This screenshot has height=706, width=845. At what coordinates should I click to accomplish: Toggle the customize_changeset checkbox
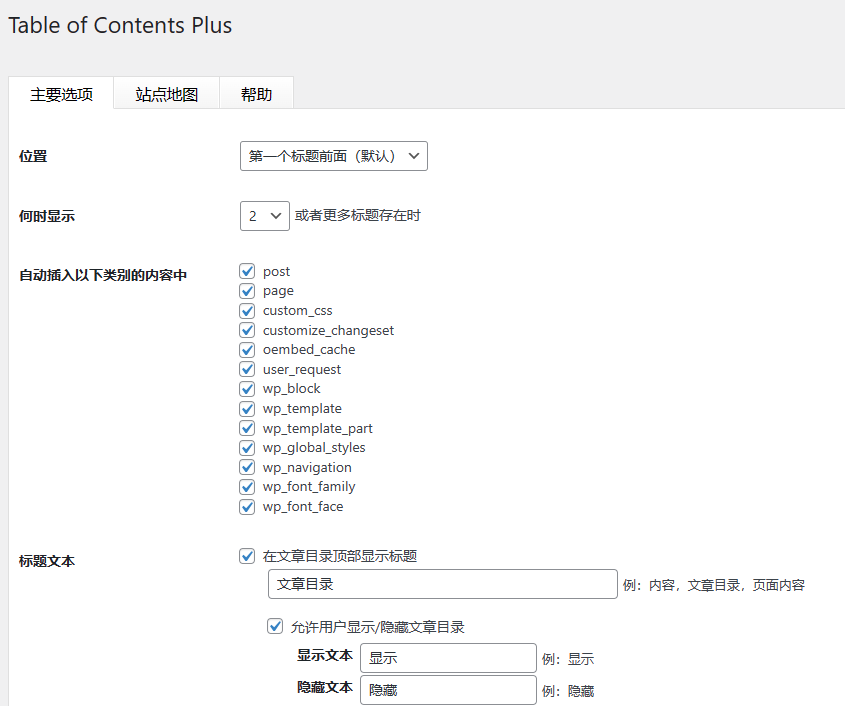coord(247,330)
